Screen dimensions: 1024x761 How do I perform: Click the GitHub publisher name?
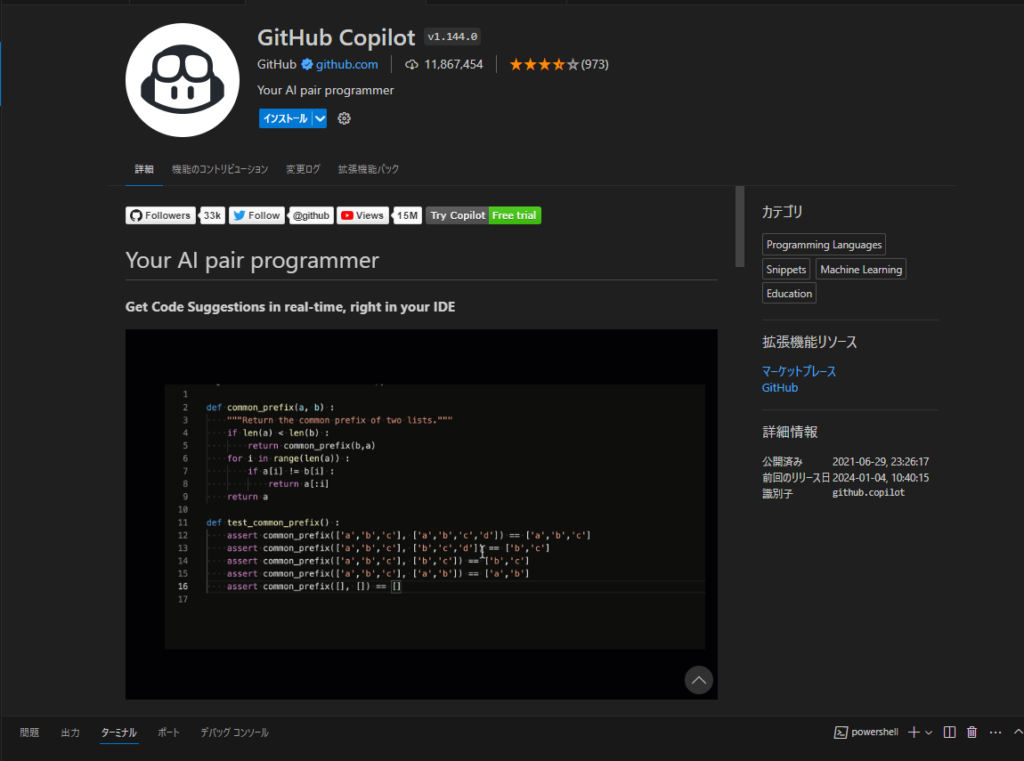(277, 64)
